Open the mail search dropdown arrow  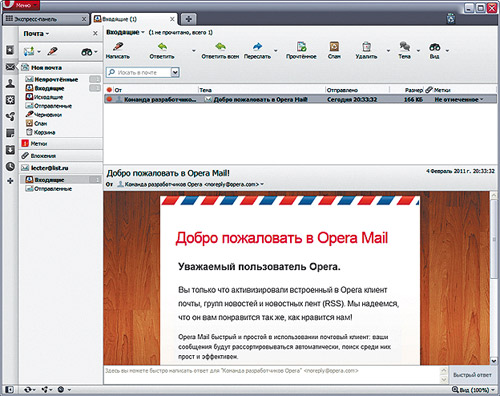pyautogui.click(x=175, y=72)
